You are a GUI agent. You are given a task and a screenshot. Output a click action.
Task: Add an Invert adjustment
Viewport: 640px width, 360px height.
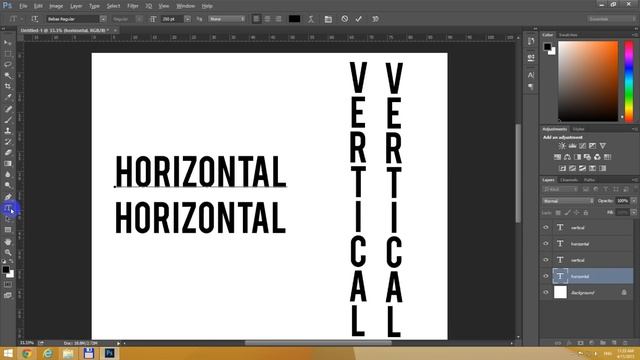(562, 168)
